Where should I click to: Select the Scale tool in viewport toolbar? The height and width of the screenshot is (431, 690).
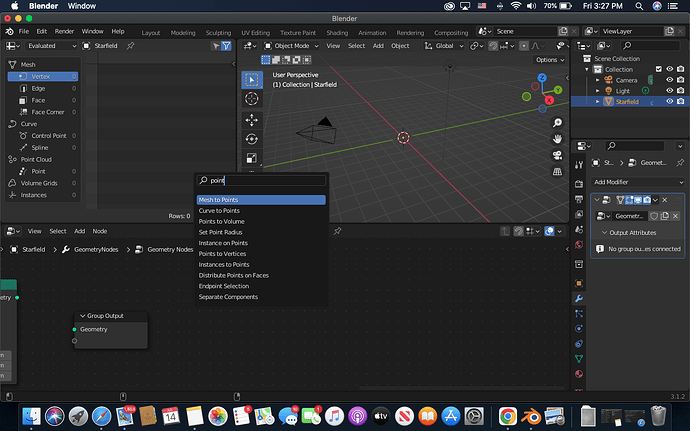click(x=252, y=158)
